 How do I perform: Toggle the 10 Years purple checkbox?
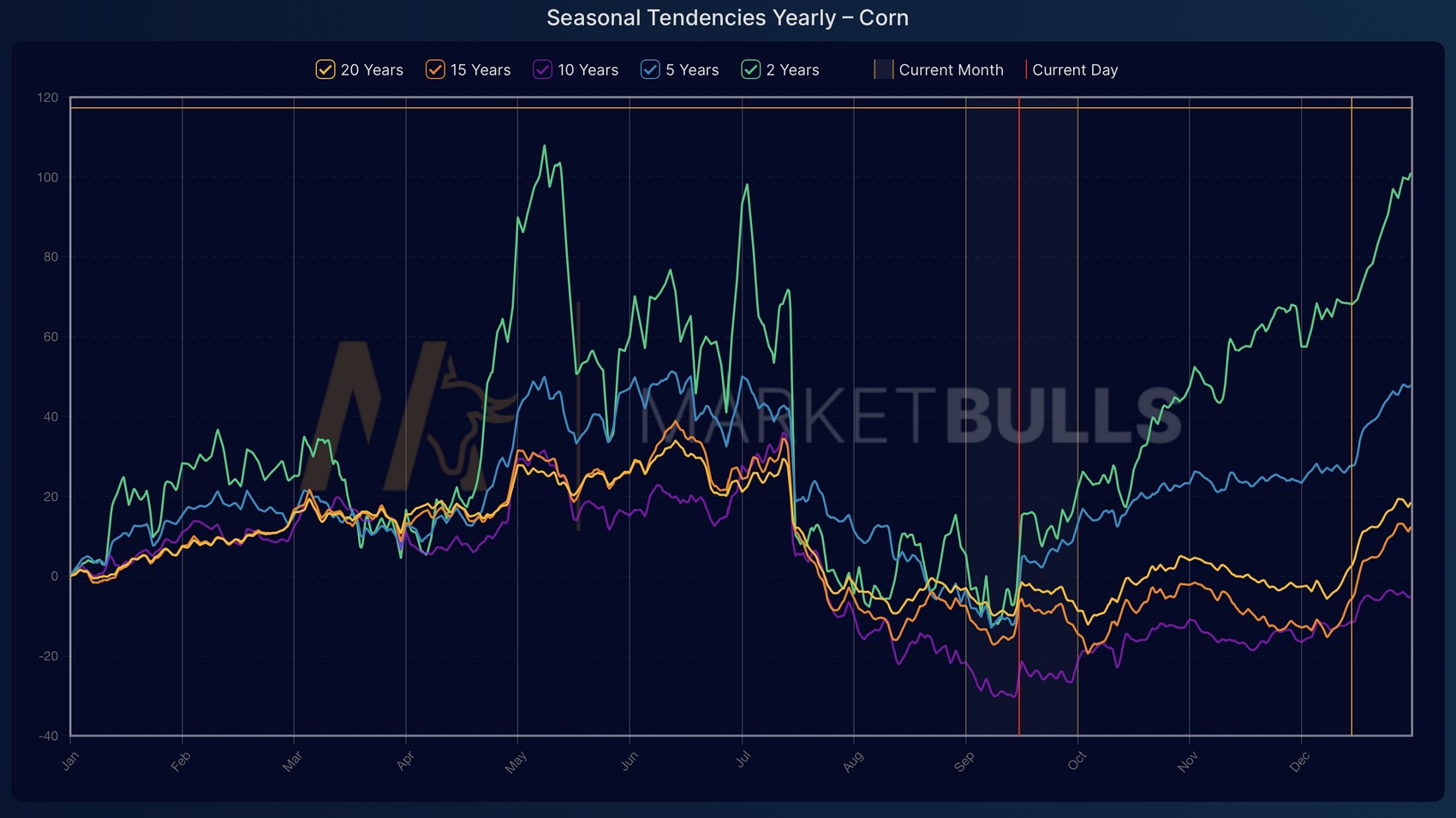point(542,69)
